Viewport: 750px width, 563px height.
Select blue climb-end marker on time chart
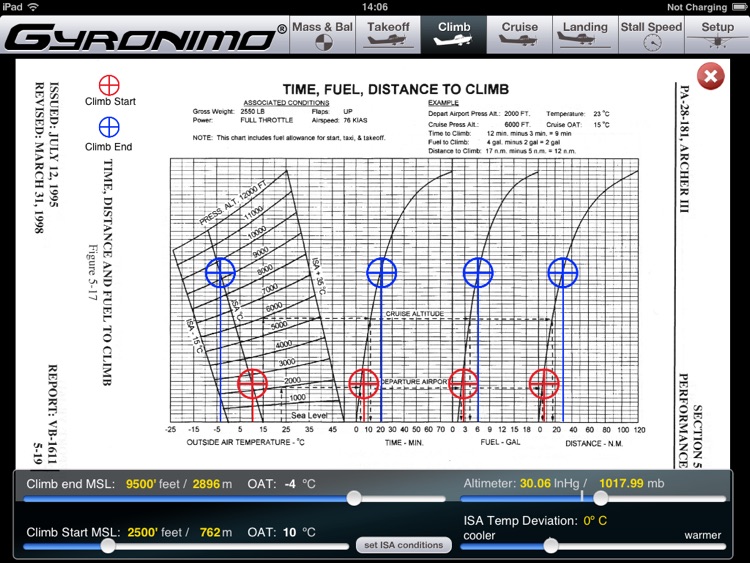click(381, 272)
